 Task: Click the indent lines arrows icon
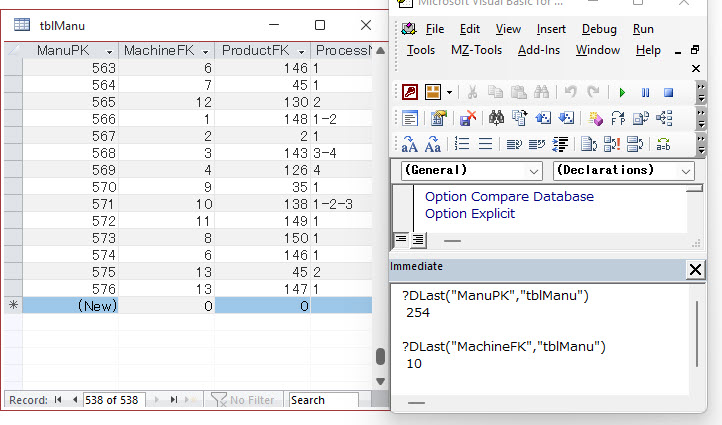[560, 145]
